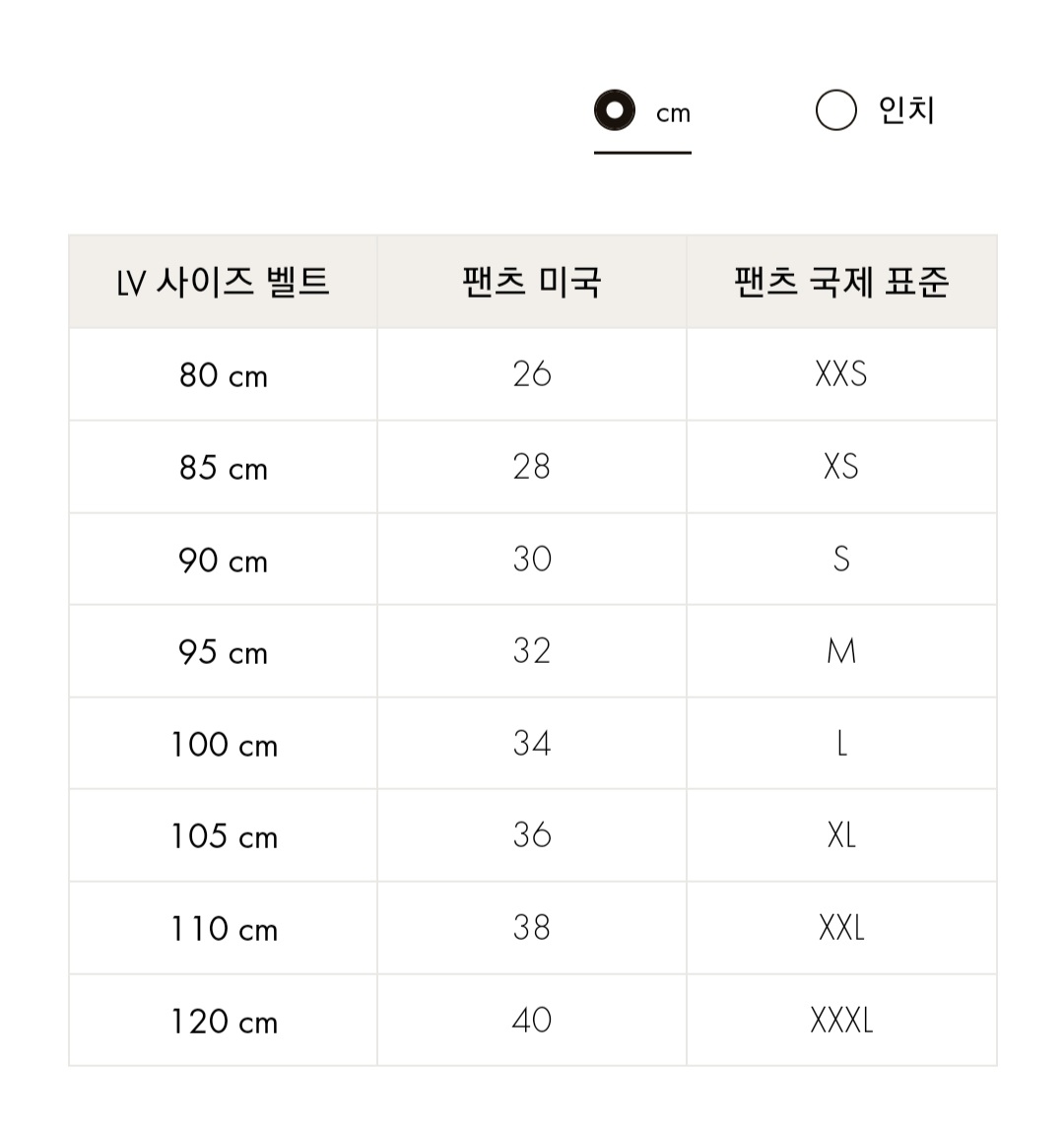
Task: Click US pants size 32 cell
Action: tap(532, 651)
